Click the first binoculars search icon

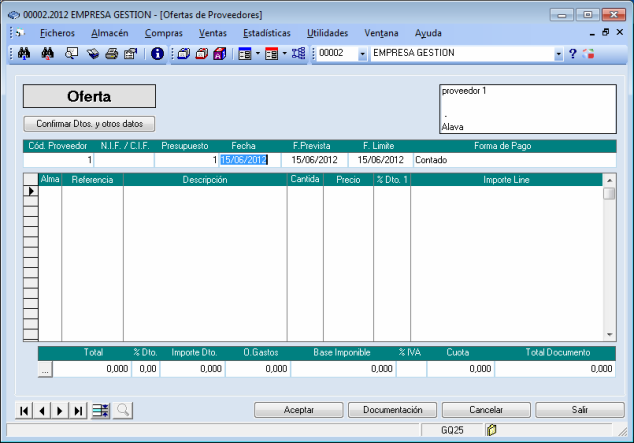(22, 53)
